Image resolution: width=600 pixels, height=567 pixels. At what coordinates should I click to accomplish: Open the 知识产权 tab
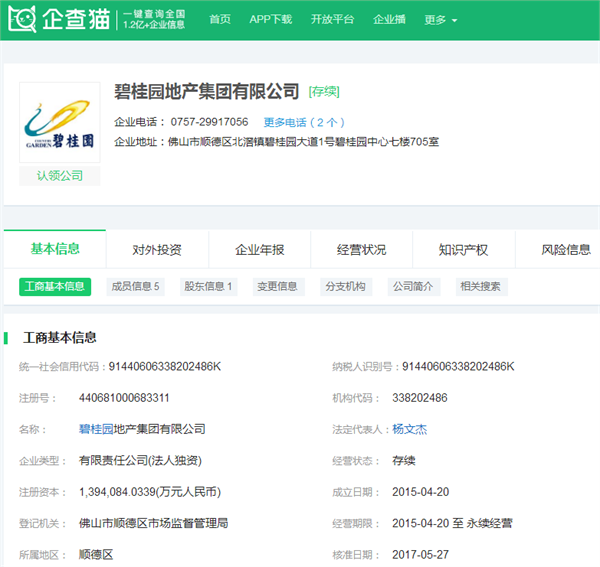[463, 250]
